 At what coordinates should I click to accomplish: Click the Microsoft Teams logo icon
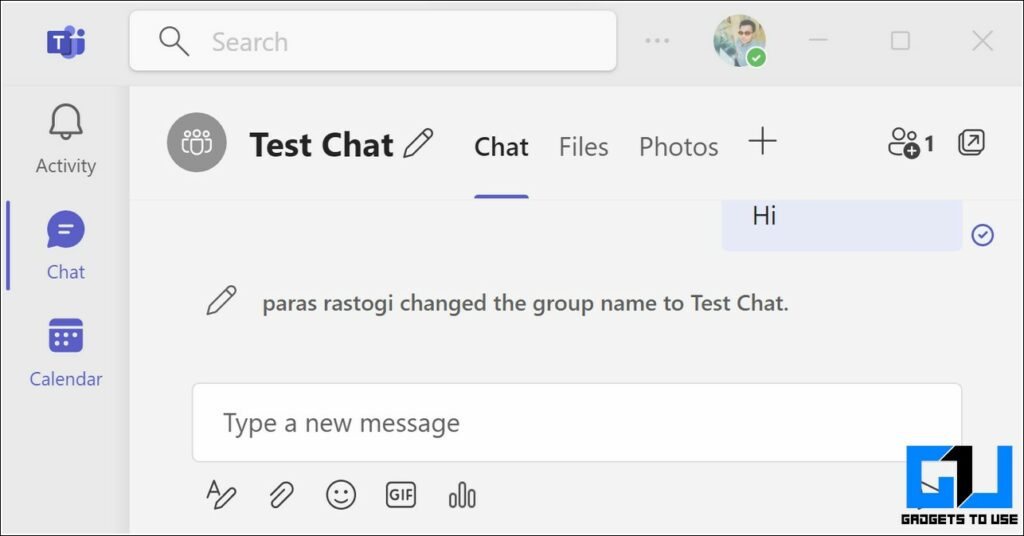pyautogui.click(x=66, y=42)
